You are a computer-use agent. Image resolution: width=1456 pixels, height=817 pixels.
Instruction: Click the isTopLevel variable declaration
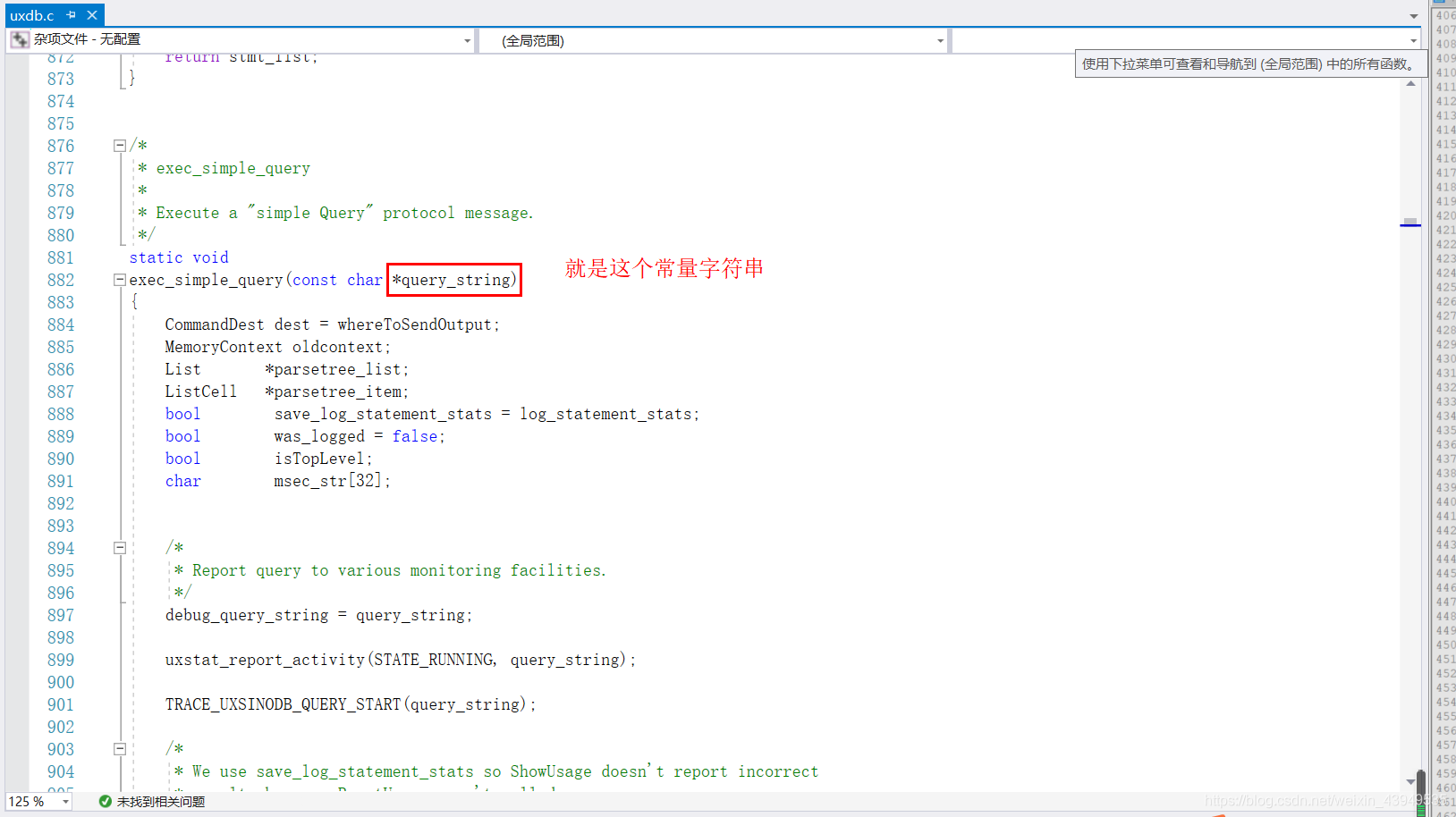(323, 459)
